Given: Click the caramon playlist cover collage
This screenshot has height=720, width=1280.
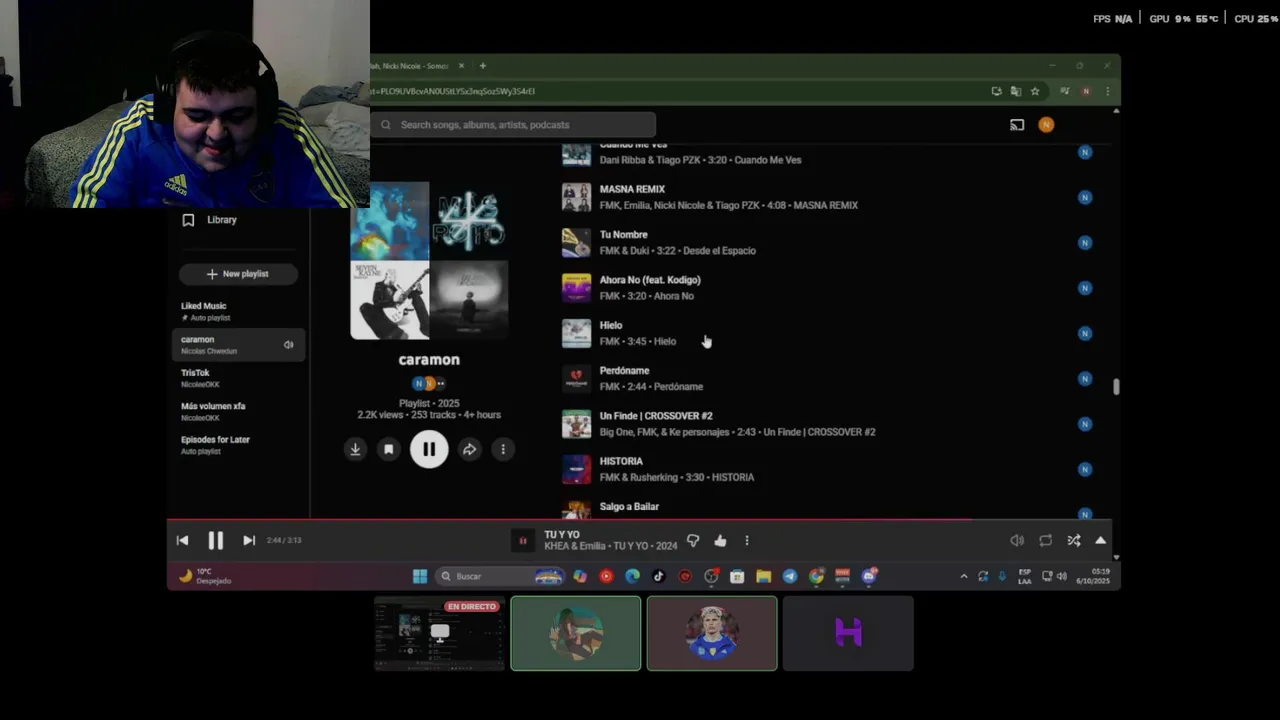Looking at the screenshot, I should point(429,261).
